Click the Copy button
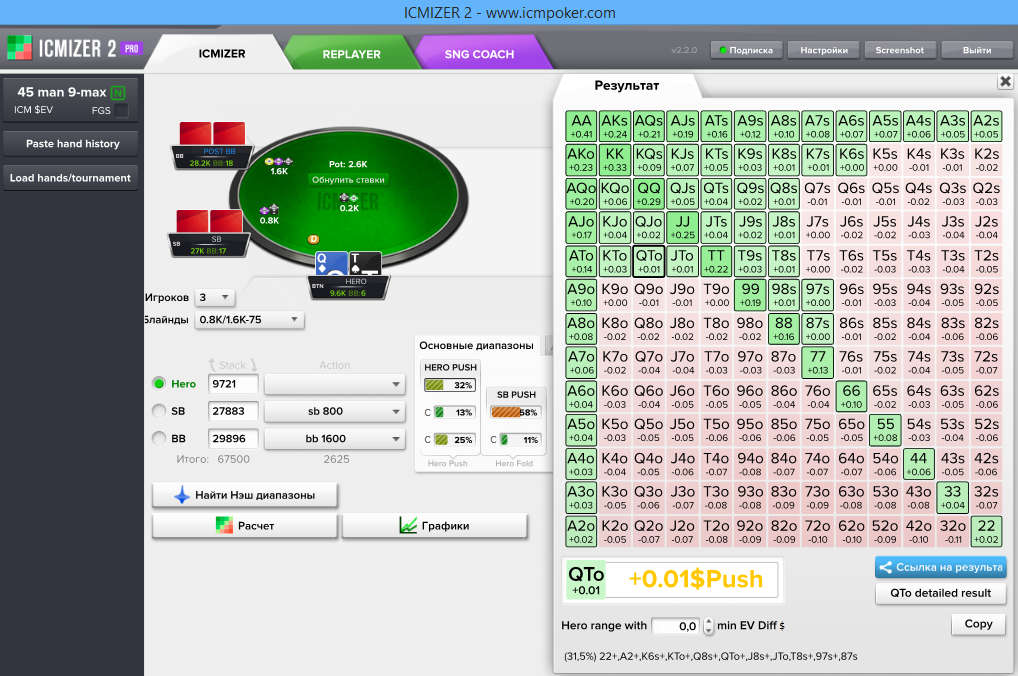The width and height of the screenshot is (1018, 676). coord(978,624)
